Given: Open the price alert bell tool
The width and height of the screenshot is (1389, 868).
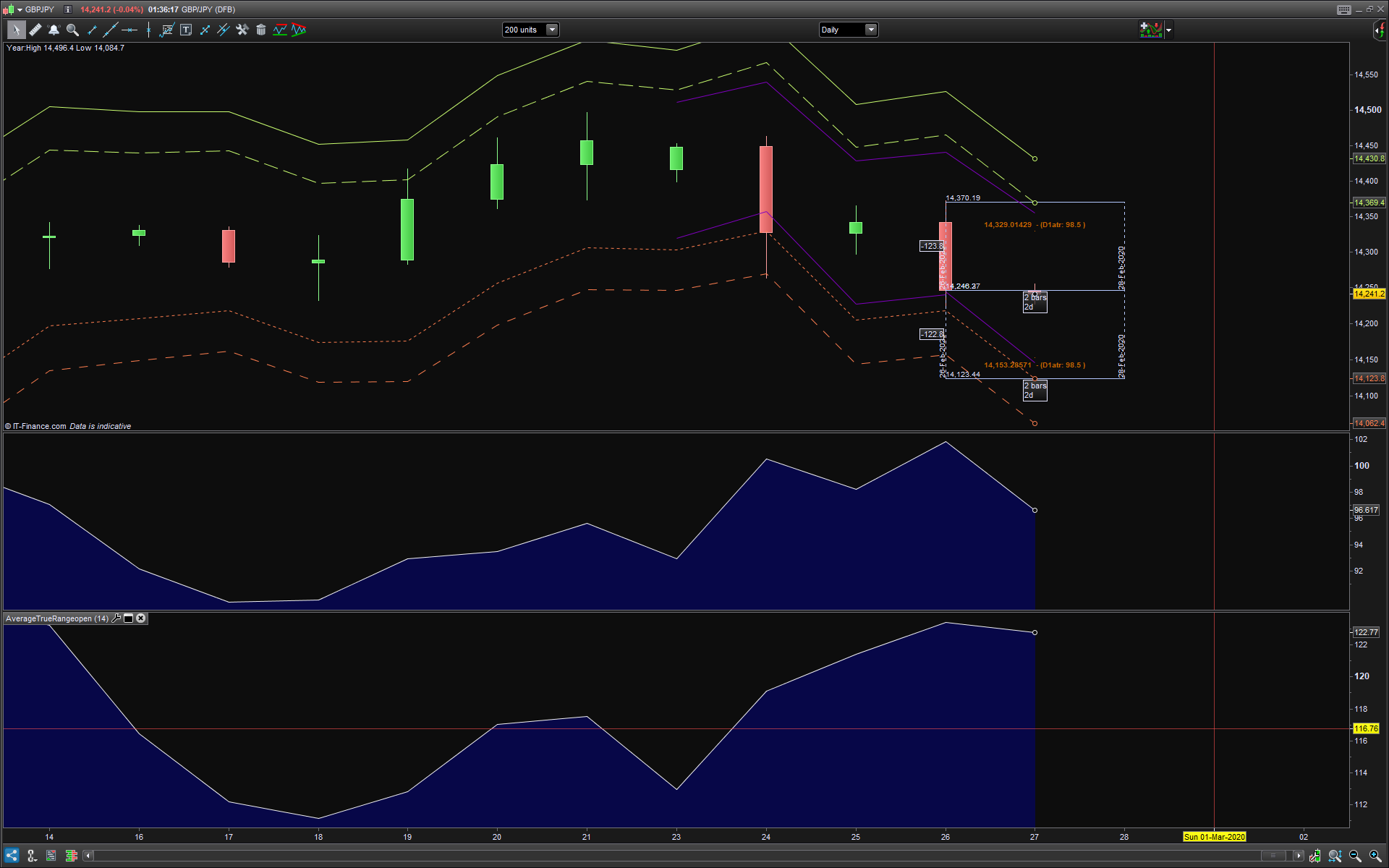Looking at the screenshot, I should (x=54, y=30).
